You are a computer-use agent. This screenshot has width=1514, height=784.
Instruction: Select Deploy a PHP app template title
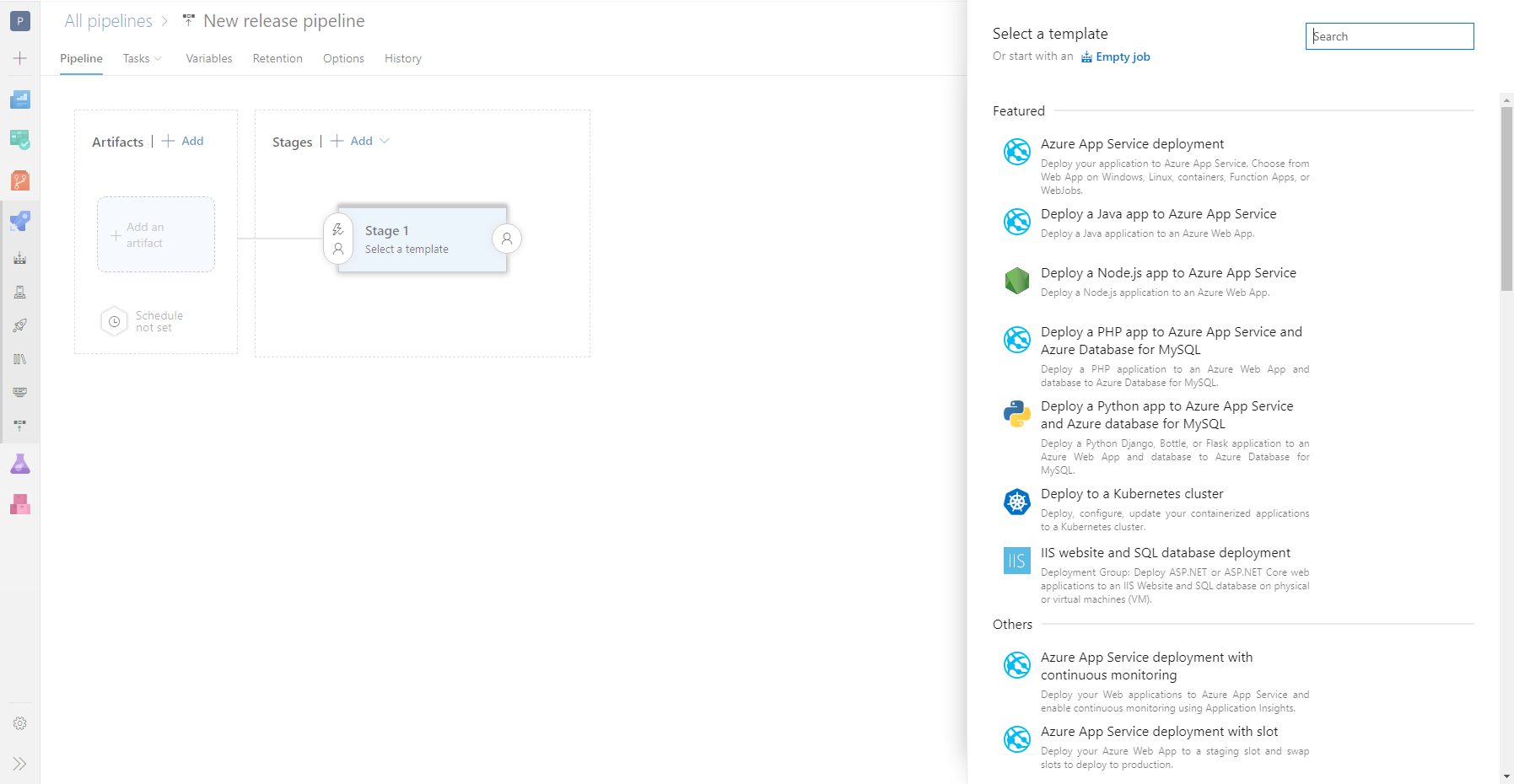coord(1172,341)
